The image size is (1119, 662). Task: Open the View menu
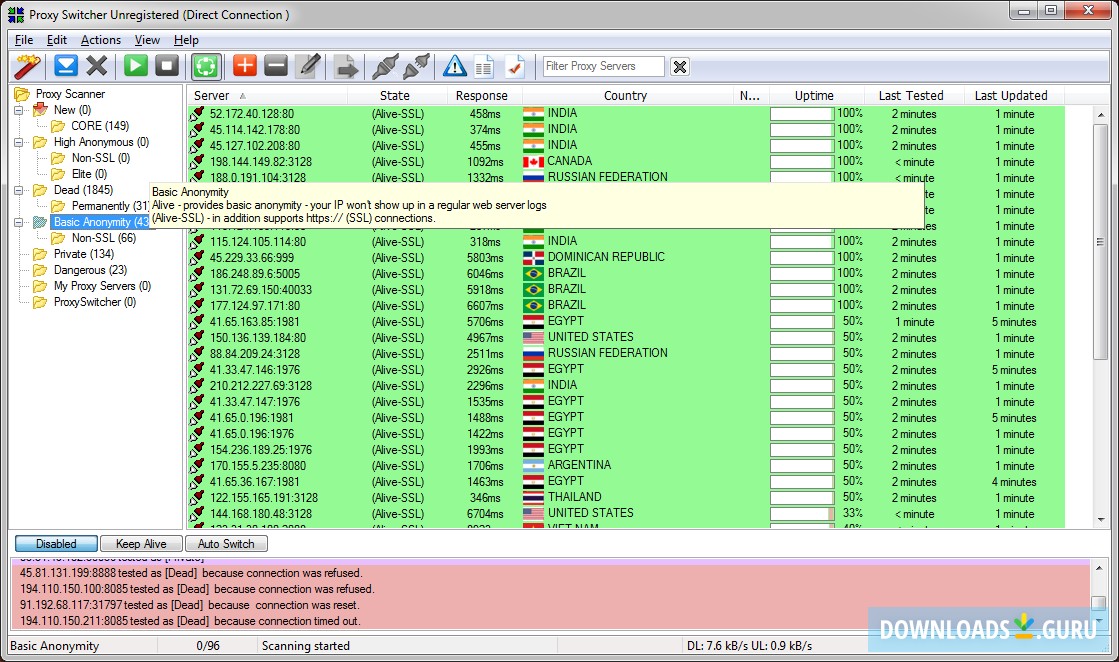pos(147,40)
